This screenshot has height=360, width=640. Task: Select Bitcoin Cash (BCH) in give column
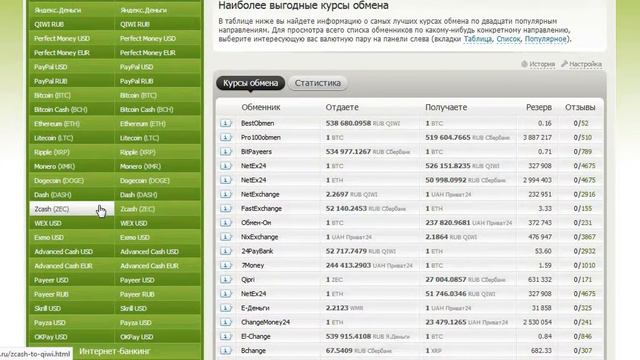click(x=72, y=109)
